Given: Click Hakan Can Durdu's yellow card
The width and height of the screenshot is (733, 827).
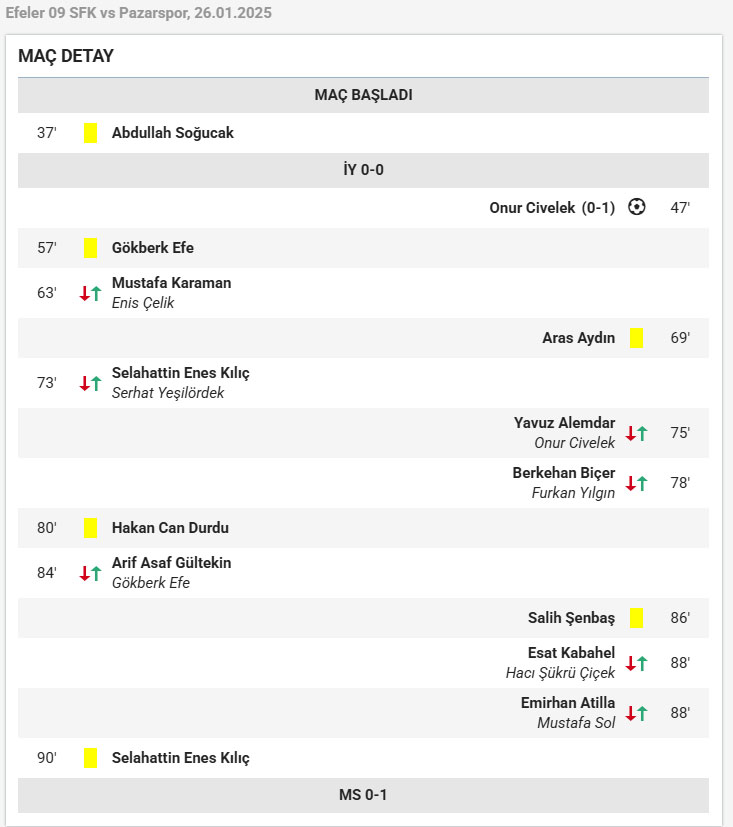Looking at the screenshot, I should (91, 528).
